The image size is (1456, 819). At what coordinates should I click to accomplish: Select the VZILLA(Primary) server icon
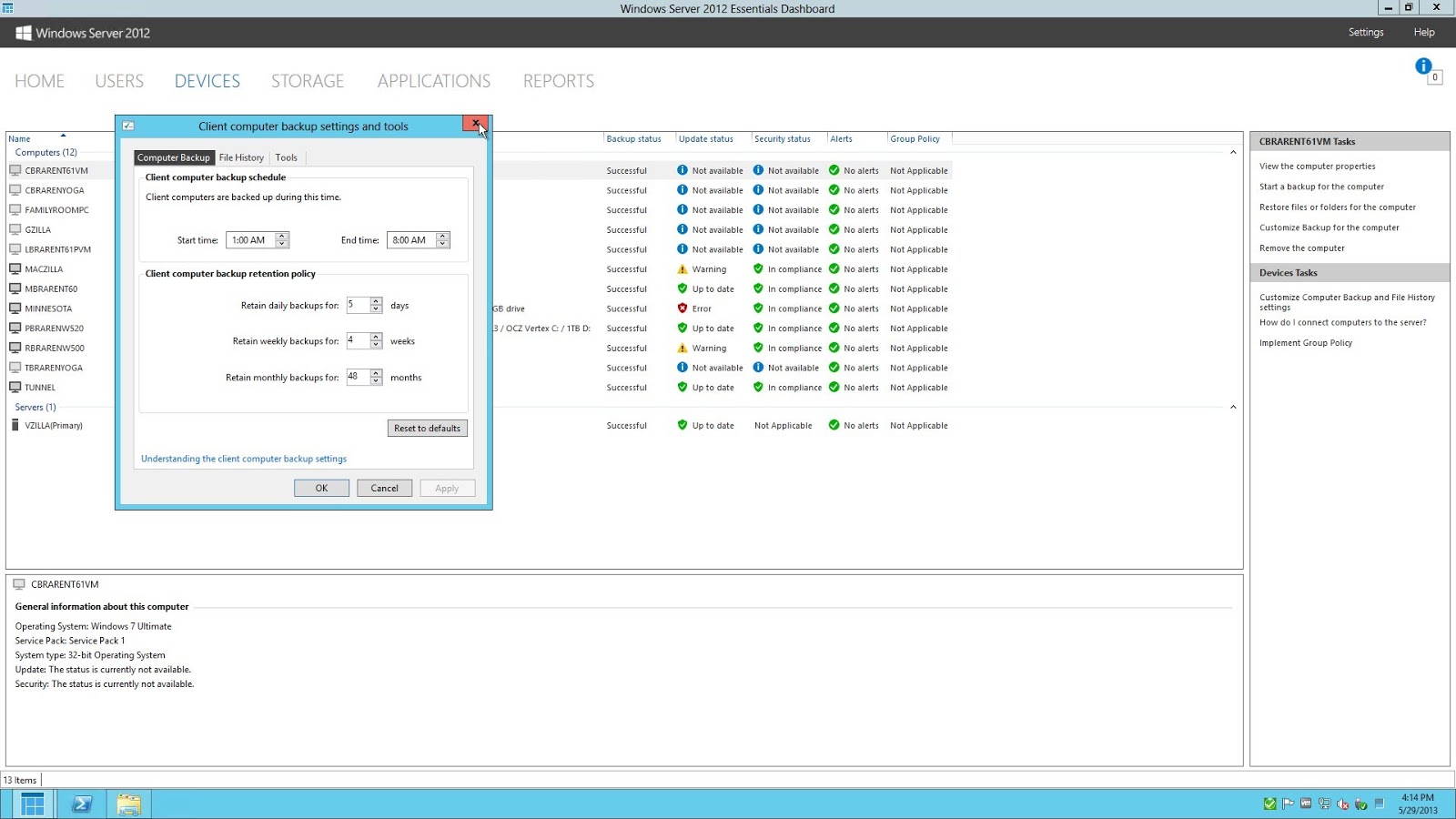[15, 425]
